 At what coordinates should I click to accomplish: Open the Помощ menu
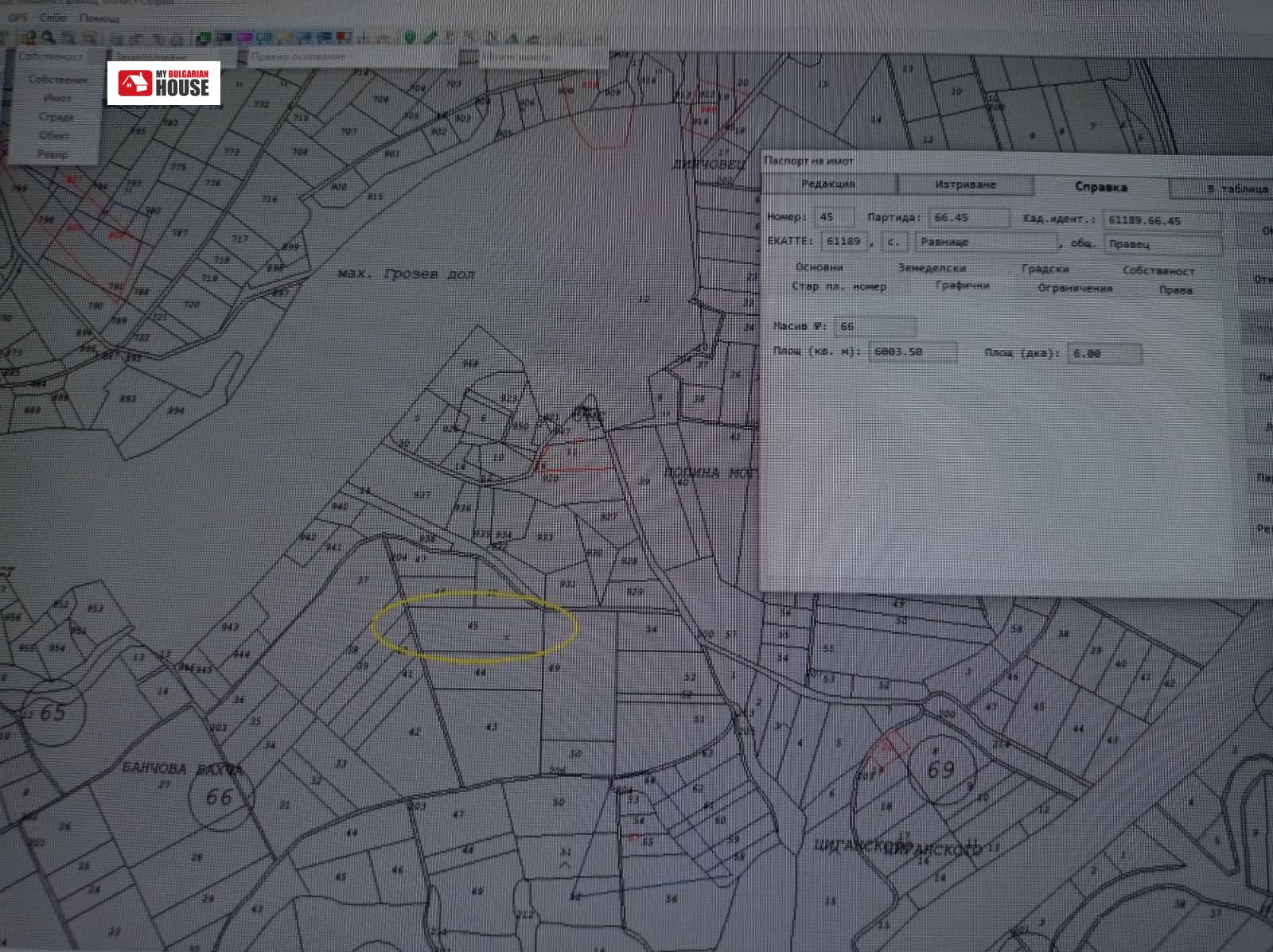[x=99, y=17]
